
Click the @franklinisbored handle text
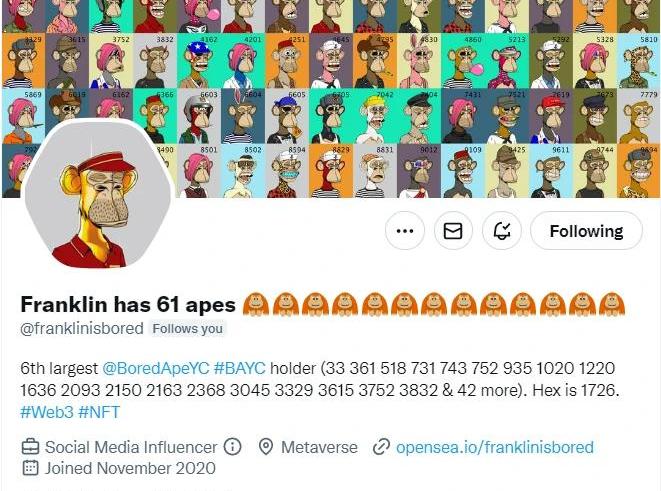(82, 328)
